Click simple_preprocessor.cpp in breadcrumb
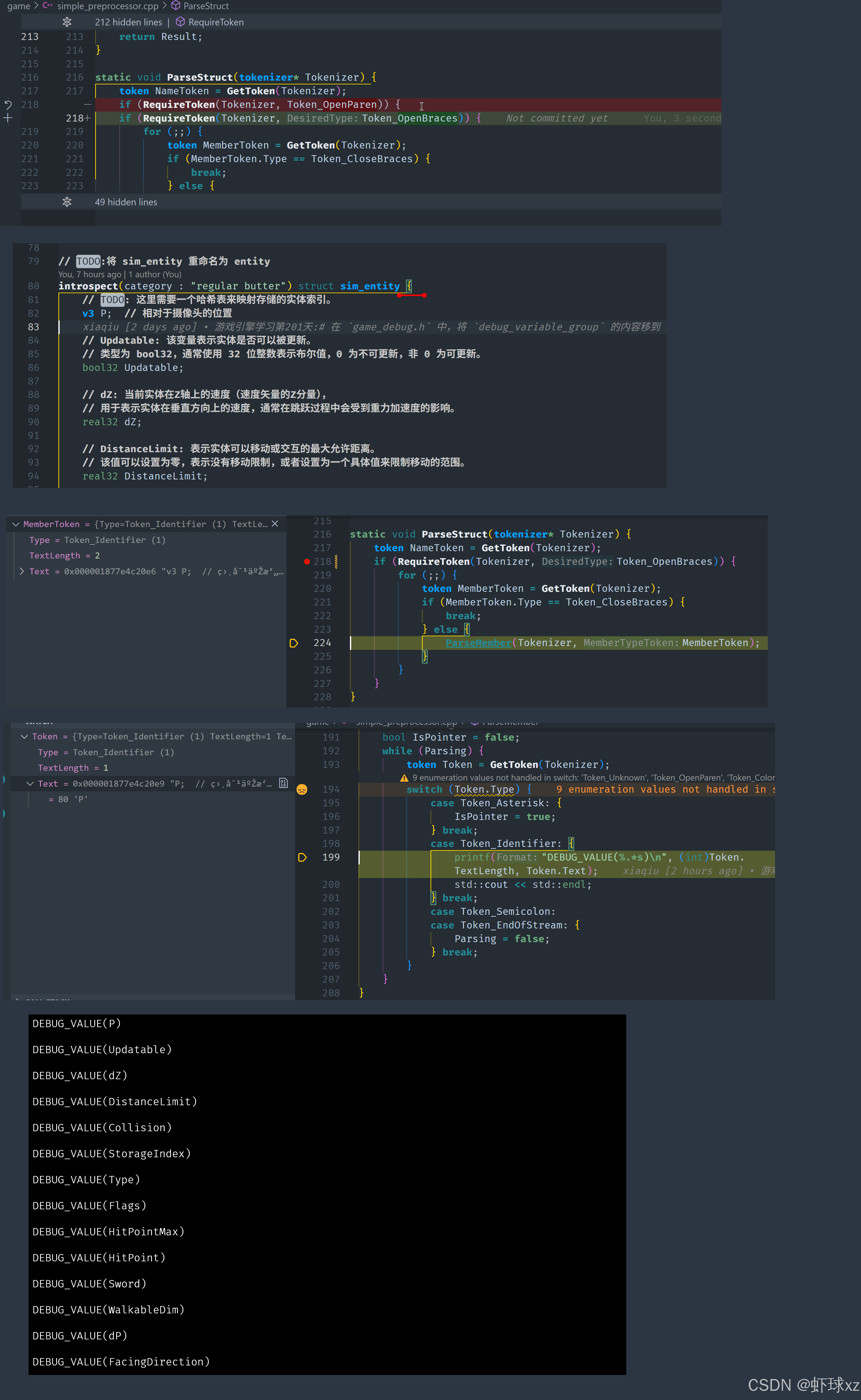 click(x=107, y=6)
